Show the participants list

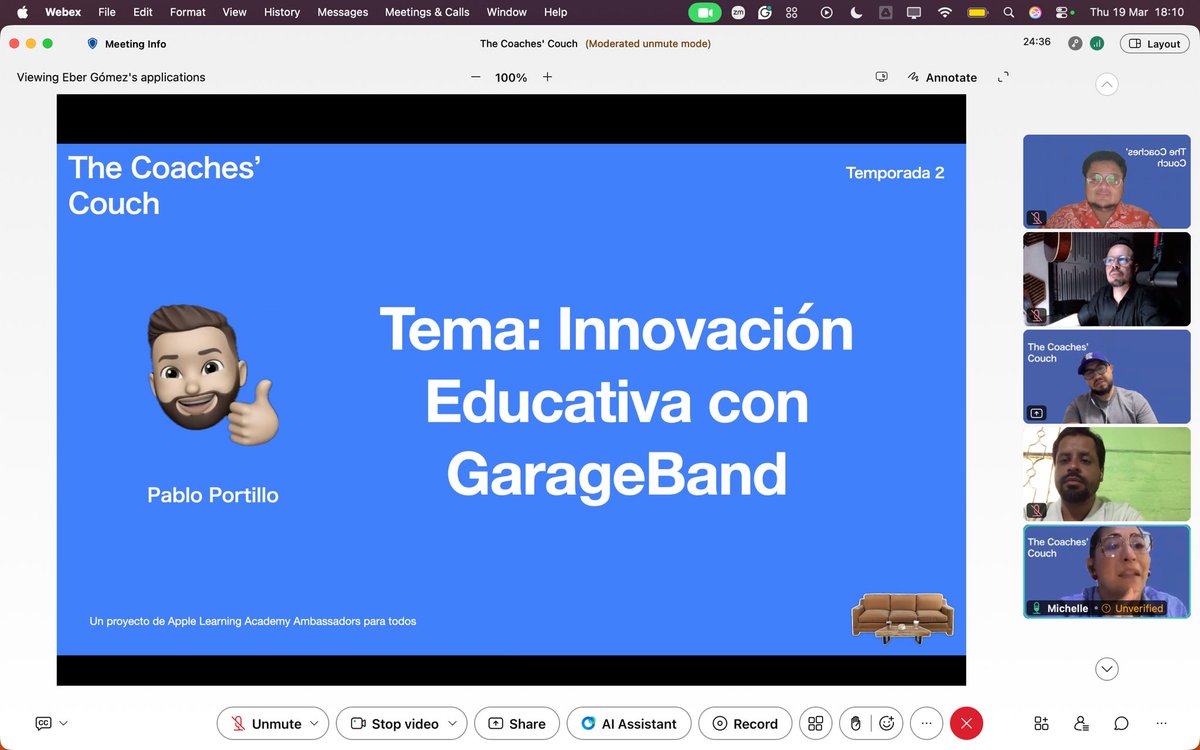tap(1081, 723)
